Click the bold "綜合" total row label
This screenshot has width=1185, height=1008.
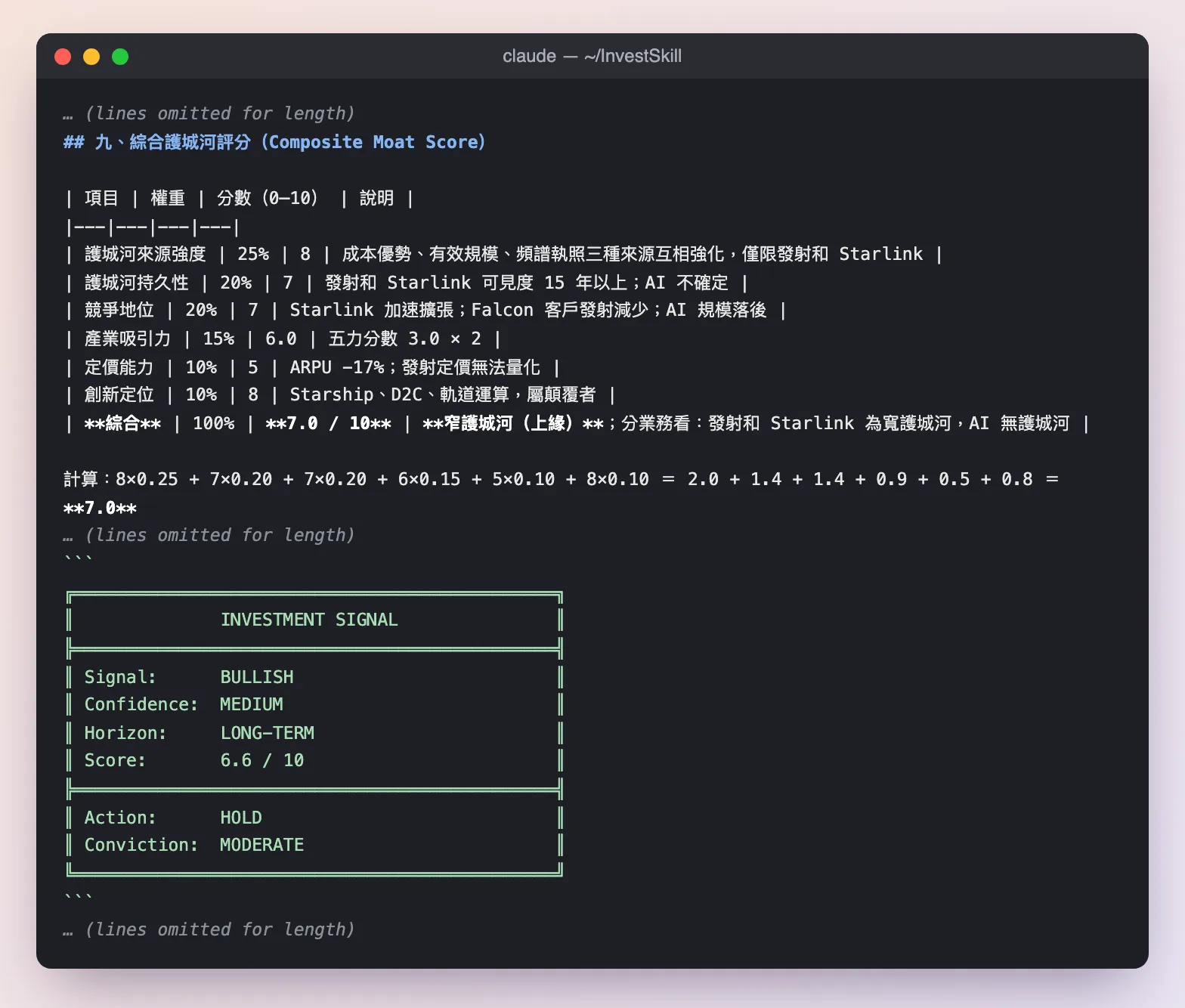coord(122,423)
